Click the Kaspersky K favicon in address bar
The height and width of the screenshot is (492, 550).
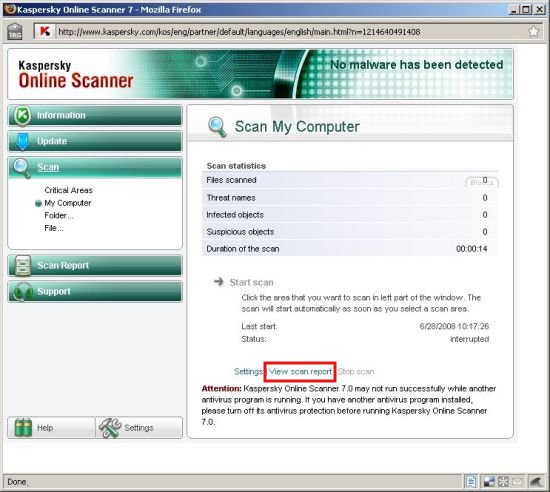45,32
